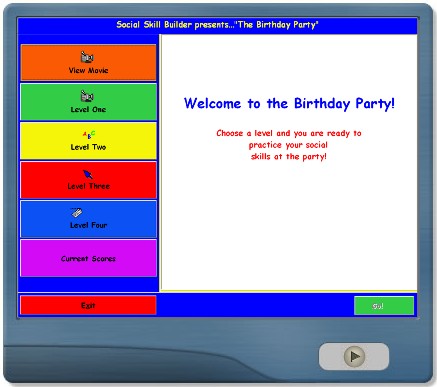Click the 'View Movie' text label

pyautogui.click(x=88, y=70)
